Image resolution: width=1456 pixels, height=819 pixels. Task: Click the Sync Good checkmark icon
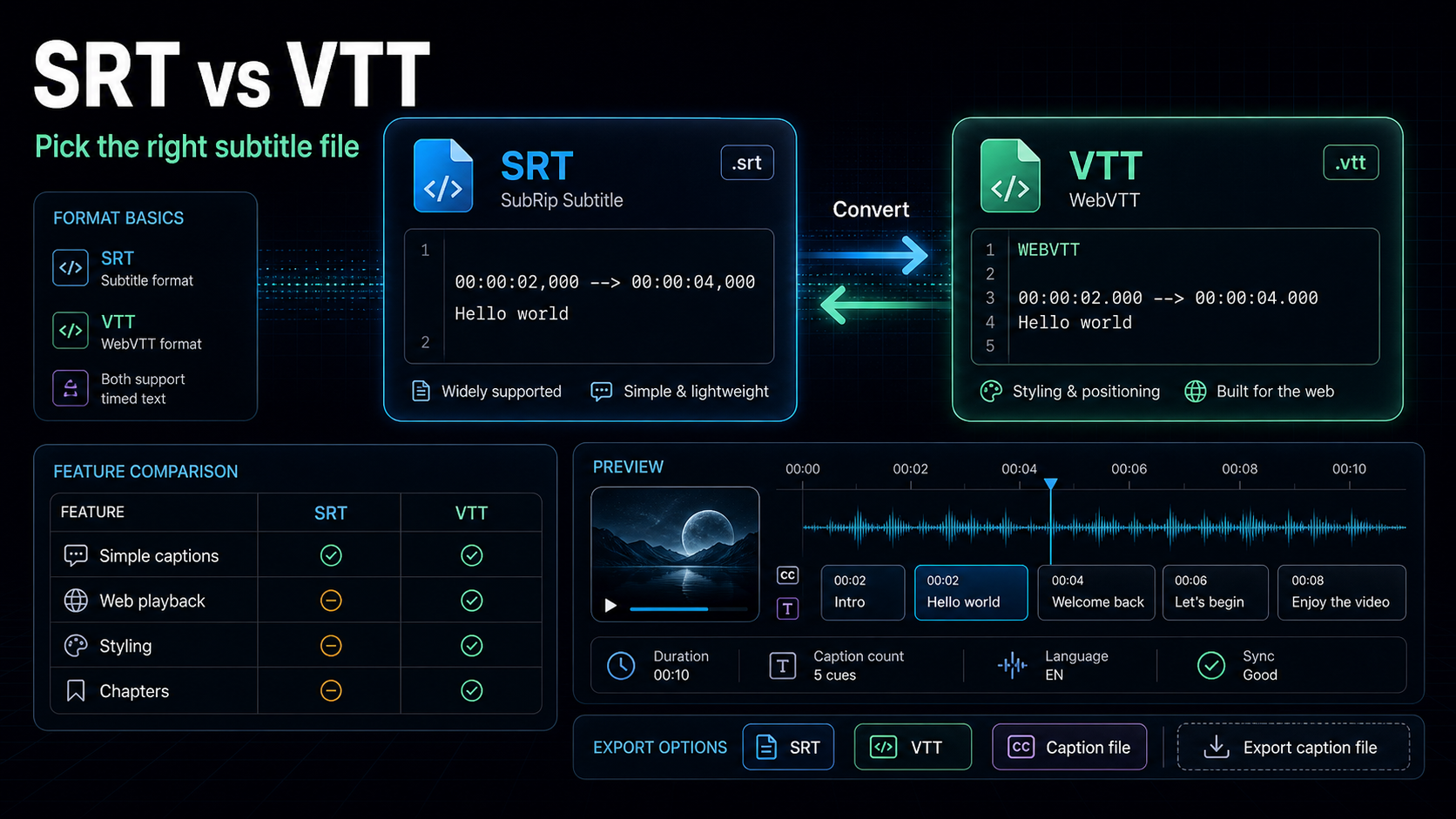(1211, 666)
